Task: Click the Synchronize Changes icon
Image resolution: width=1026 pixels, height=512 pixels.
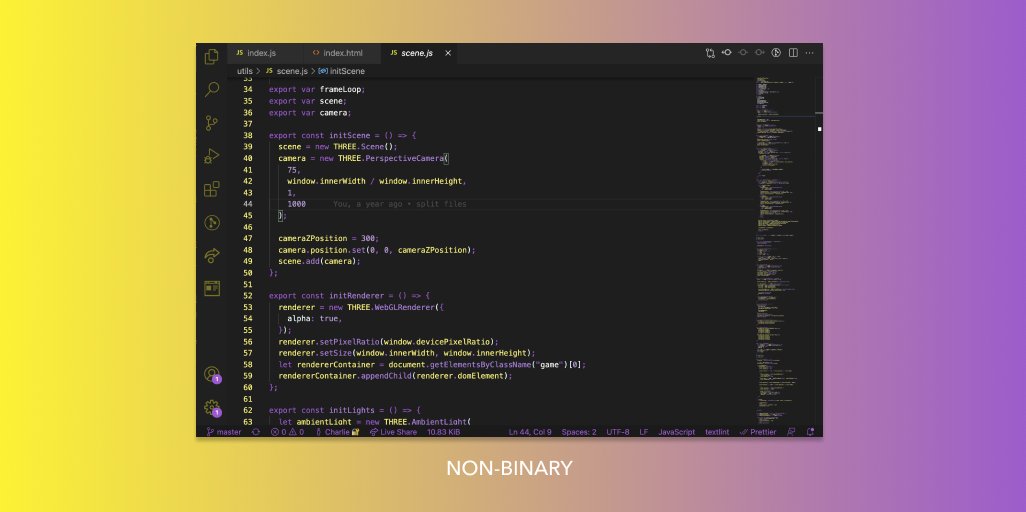Action: point(255,432)
